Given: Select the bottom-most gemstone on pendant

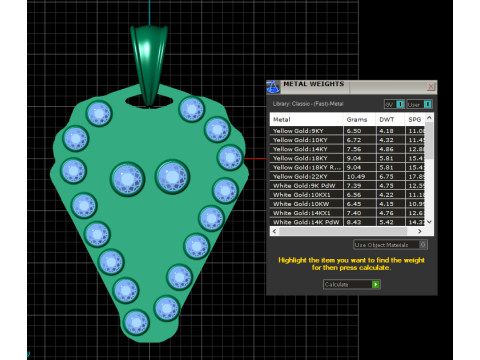Looking at the screenshot, I should click(136, 322).
